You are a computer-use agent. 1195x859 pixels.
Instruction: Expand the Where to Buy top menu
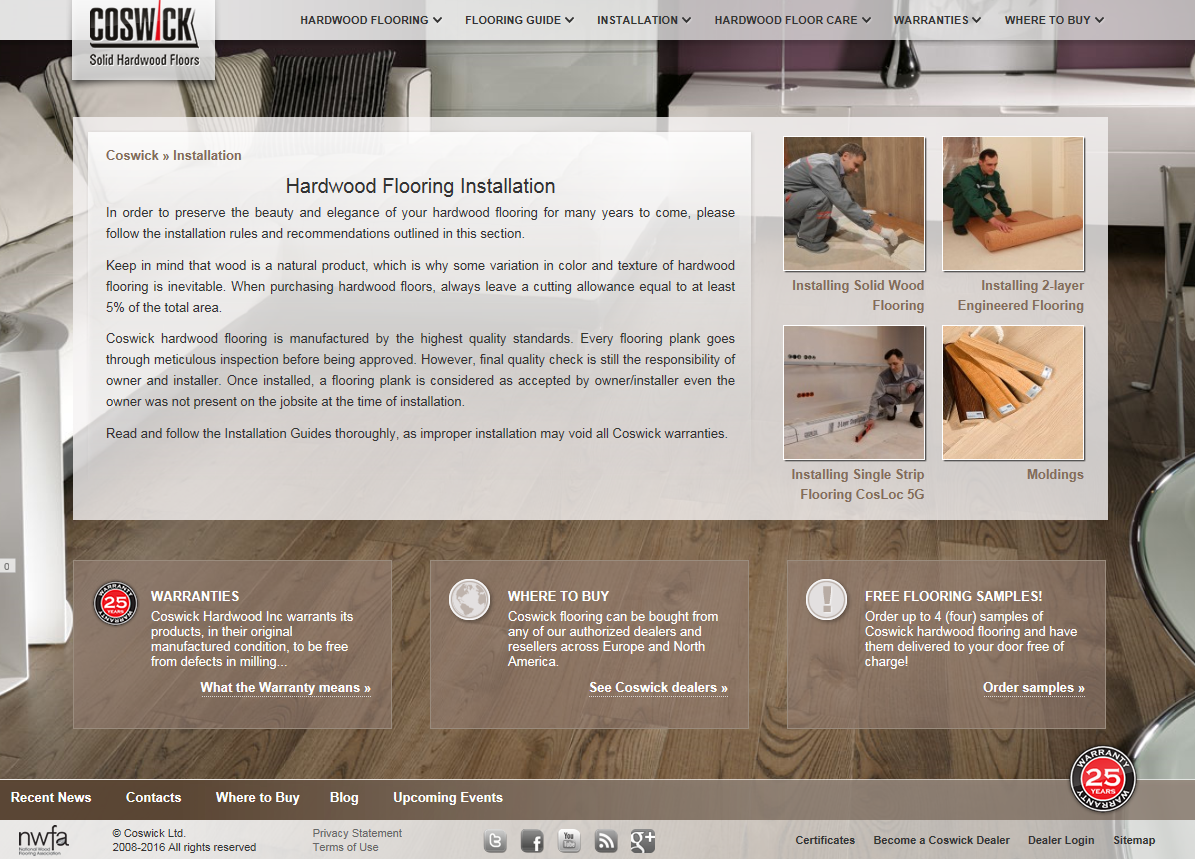pos(1054,20)
